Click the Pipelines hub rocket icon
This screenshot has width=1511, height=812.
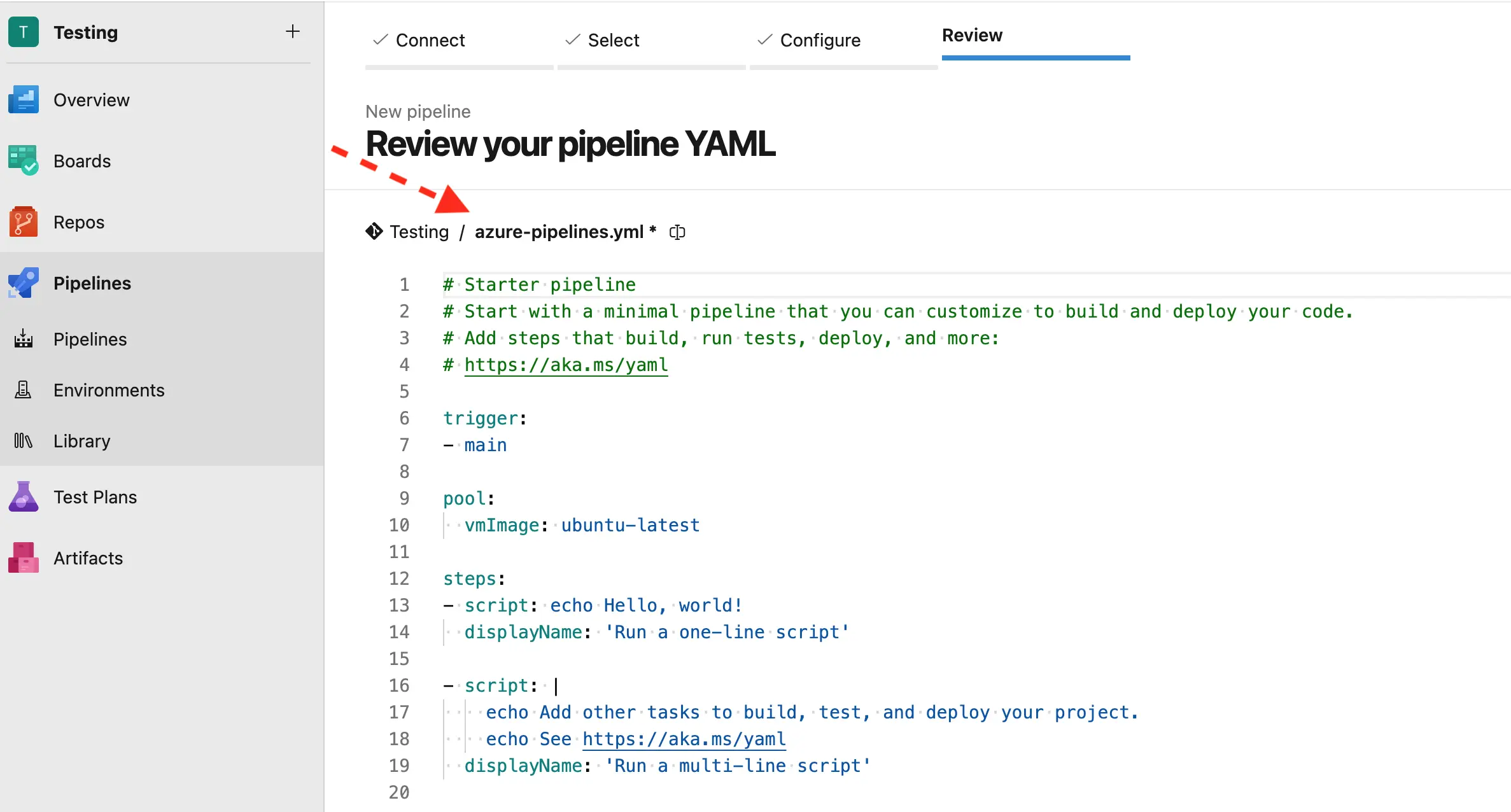pyautogui.click(x=24, y=283)
